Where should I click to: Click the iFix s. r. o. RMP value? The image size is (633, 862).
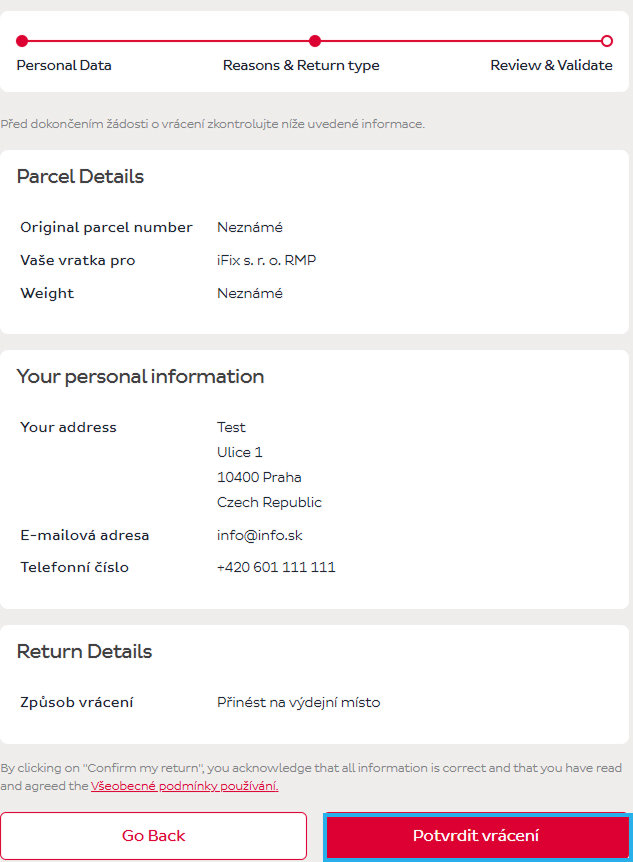267,261
